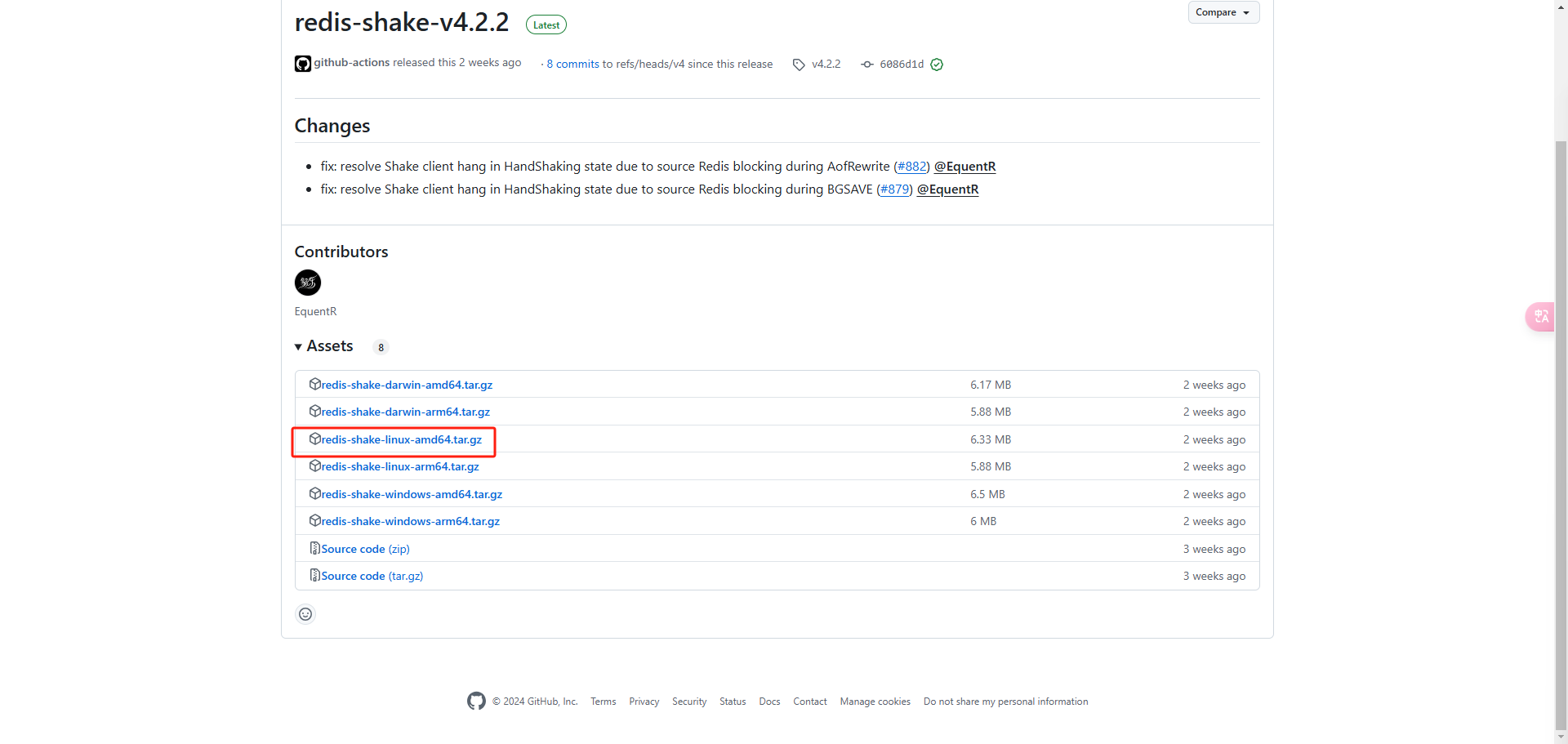
Task: Download Source code (tar.gz)
Action: pyautogui.click(x=372, y=576)
